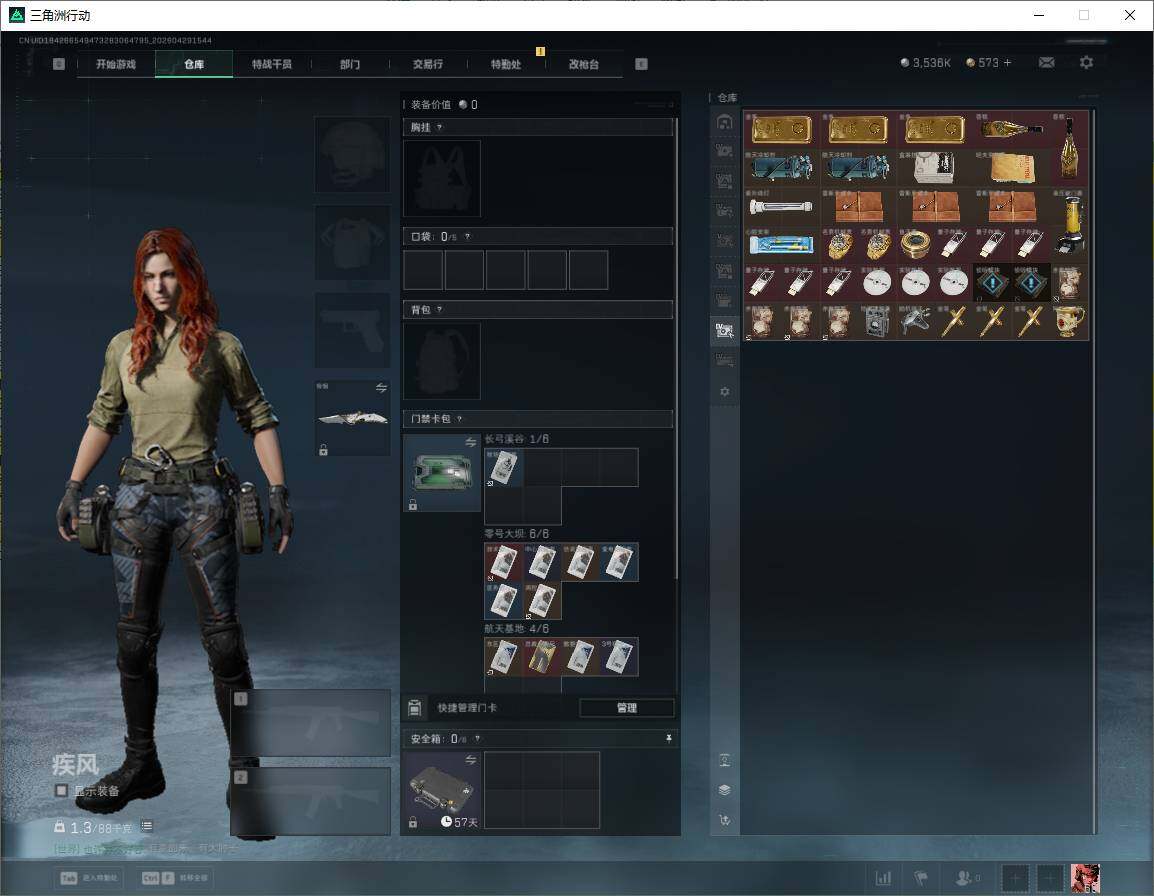The height and width of the screenshot is (896, 1154).
Task: Select the melee knife slot
Action: click(x=353, y=418)
